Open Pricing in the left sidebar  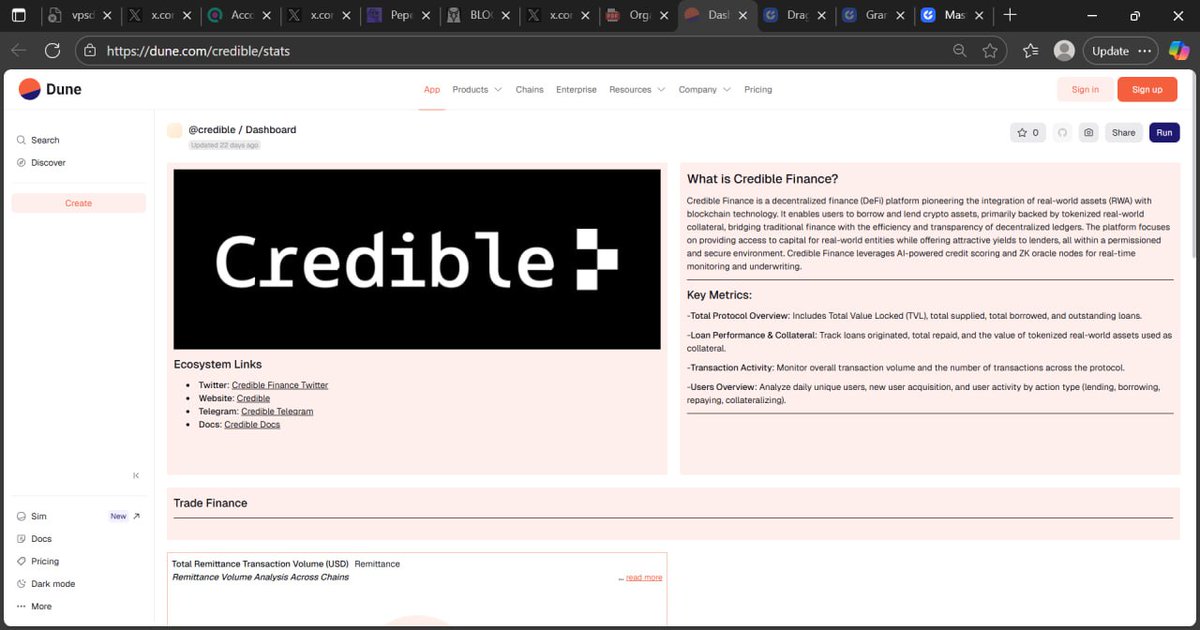click(x=37, y=561)
